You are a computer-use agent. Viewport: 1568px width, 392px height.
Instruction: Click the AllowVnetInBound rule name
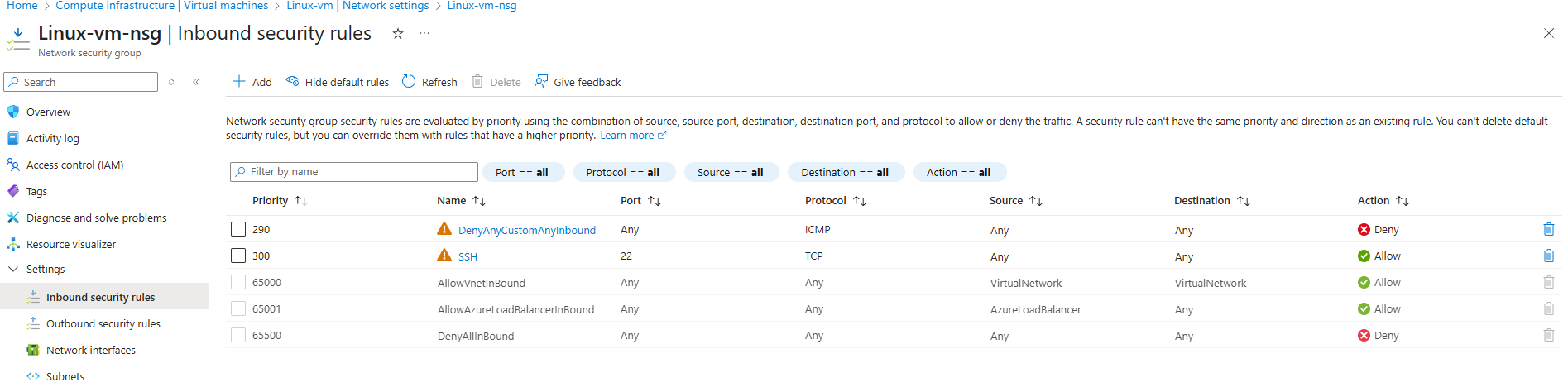click(x=482, y=283)
